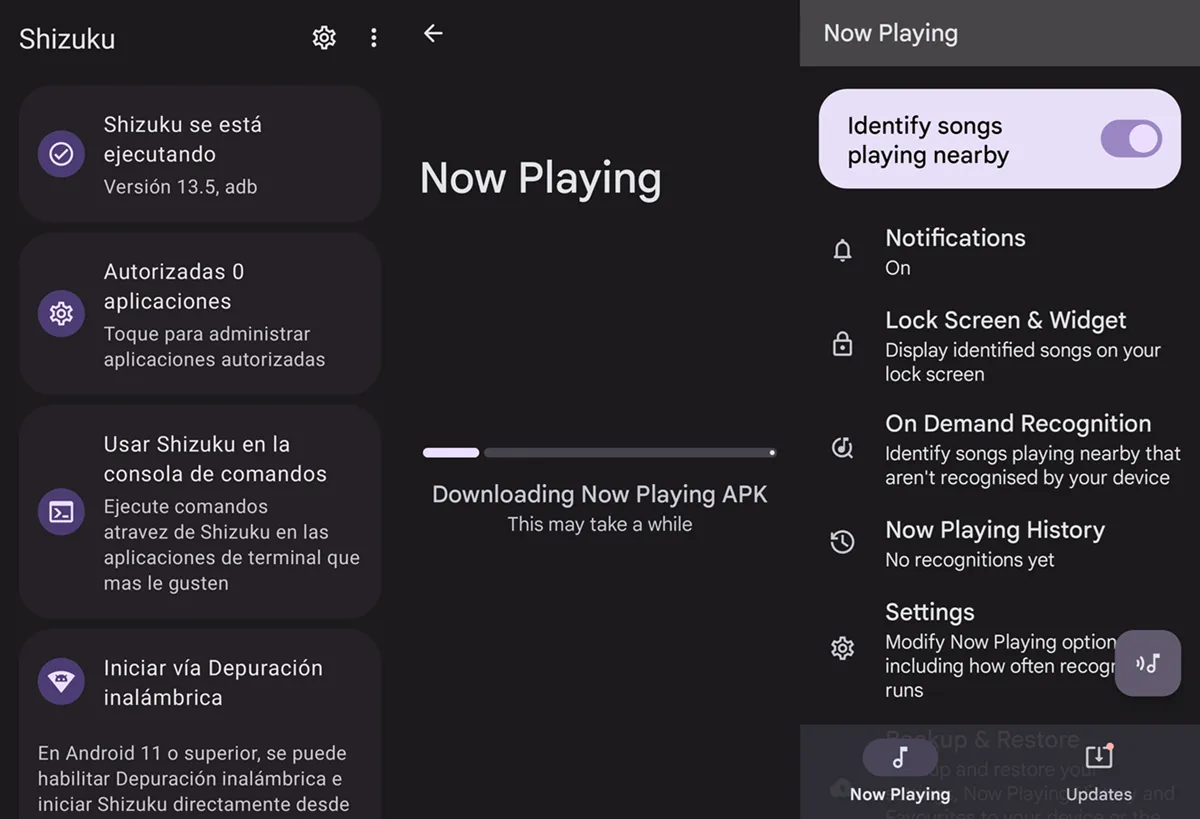Viewport: 1200px width, 819px height.
Task: Tap the On Demand Recognition icon
Action: pos(843,448)
